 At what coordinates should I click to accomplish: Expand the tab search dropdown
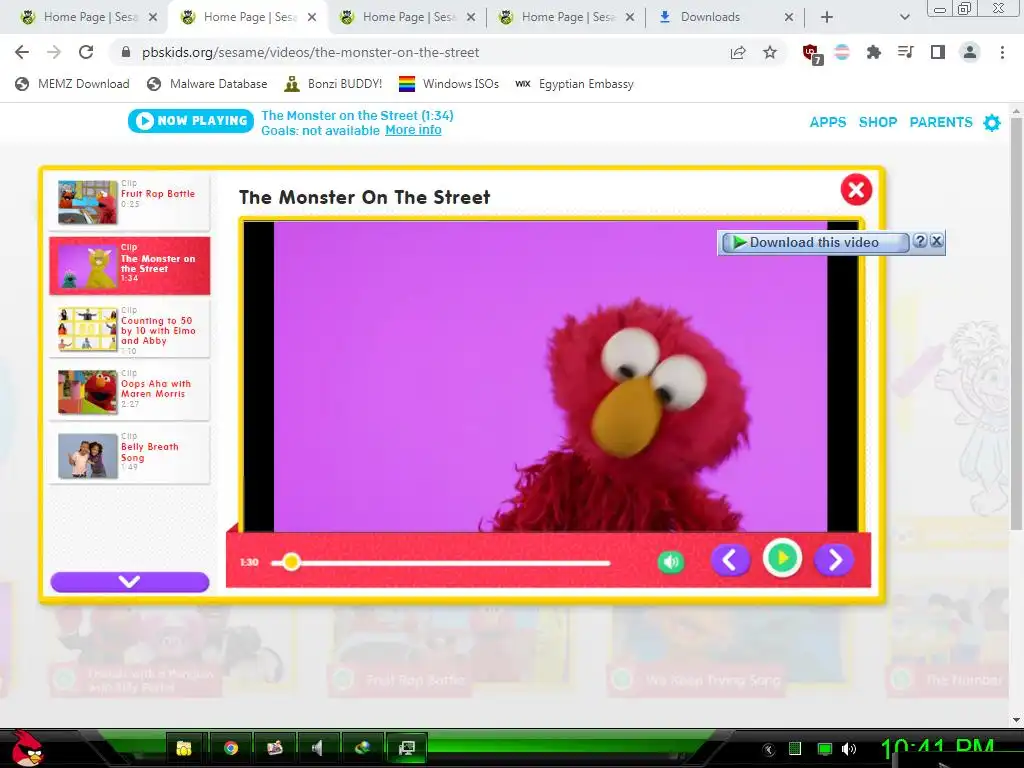[904, 17]
